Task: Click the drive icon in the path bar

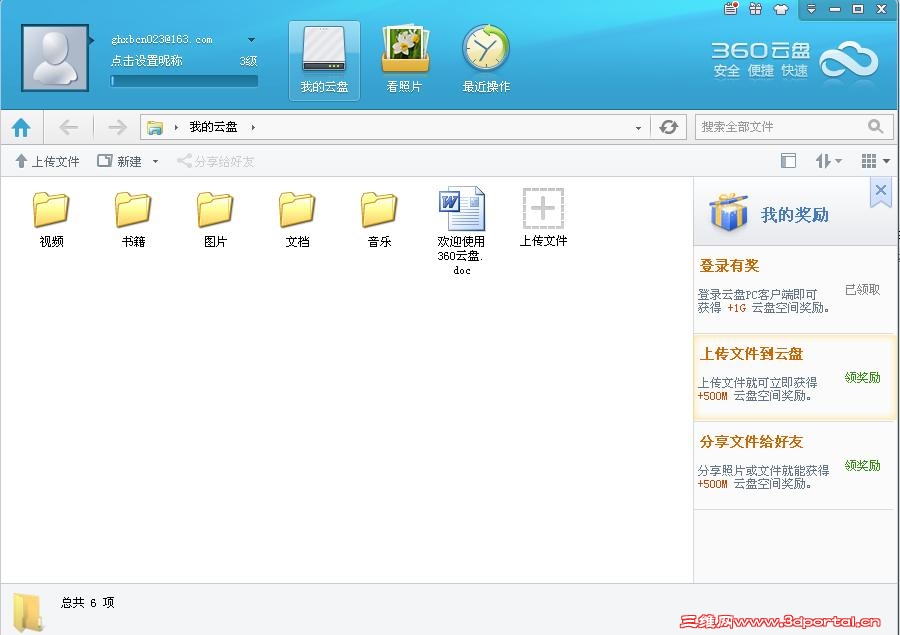Action: click(154, 127)
